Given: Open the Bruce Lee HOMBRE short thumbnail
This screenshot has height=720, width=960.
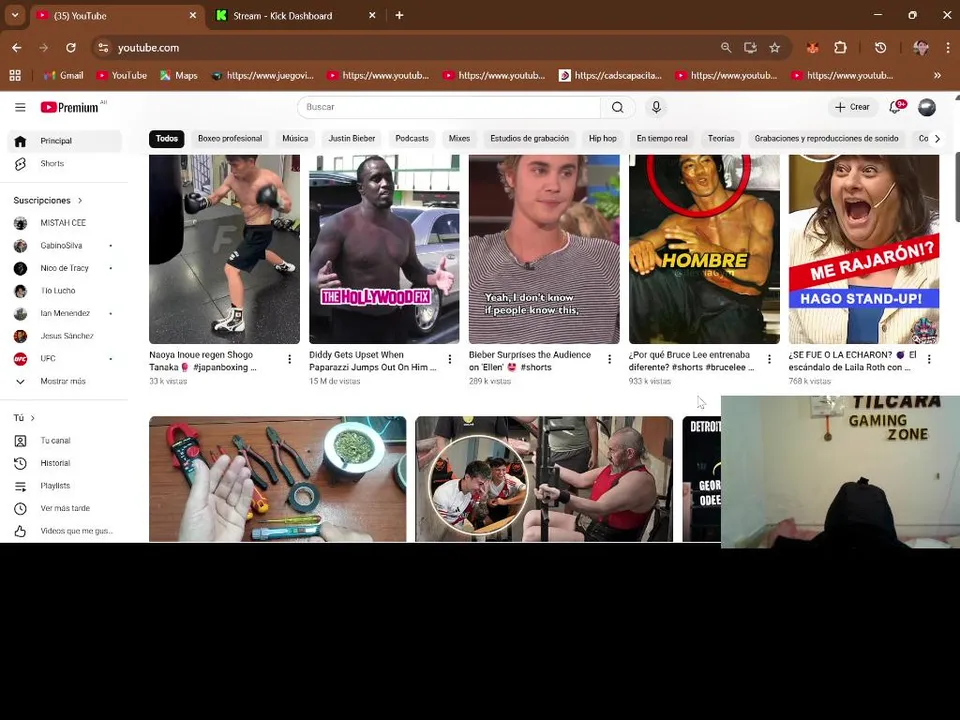Looking at the screenshot, I should [x=704, y=249].
